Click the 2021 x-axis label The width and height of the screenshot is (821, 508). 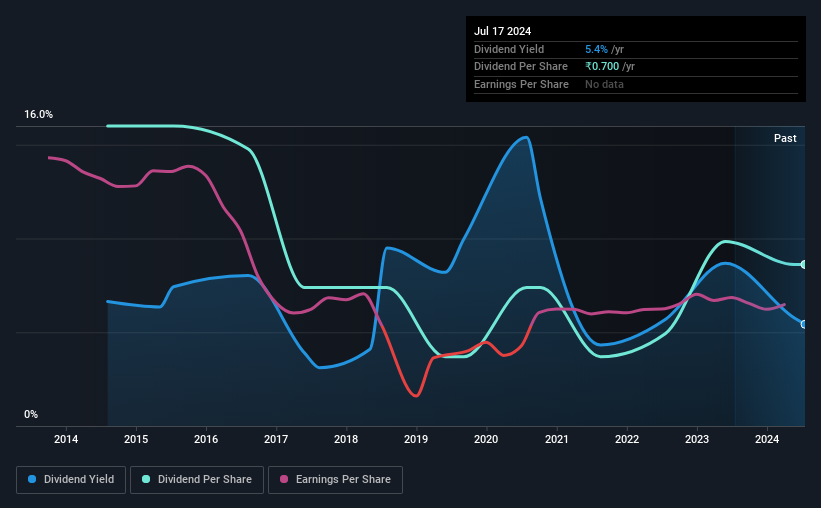557,439
